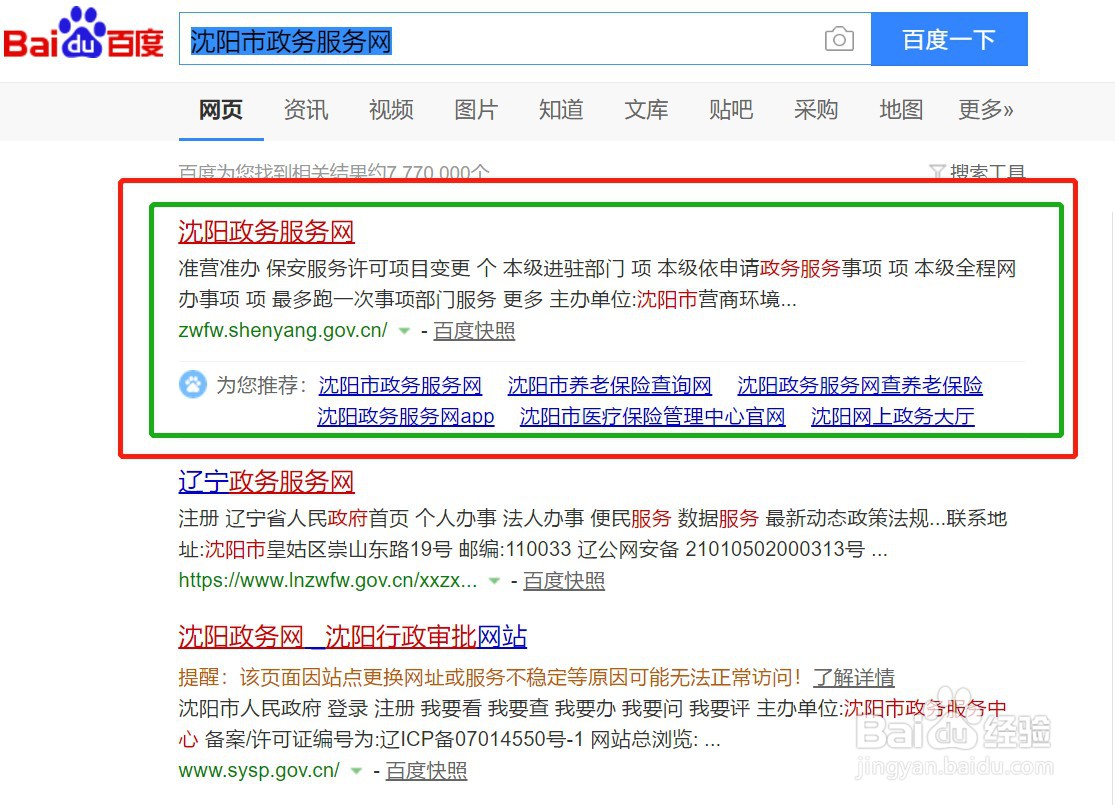Open 百度快照 for zwfw.shenyang.gov.cn result

point(474,331)
